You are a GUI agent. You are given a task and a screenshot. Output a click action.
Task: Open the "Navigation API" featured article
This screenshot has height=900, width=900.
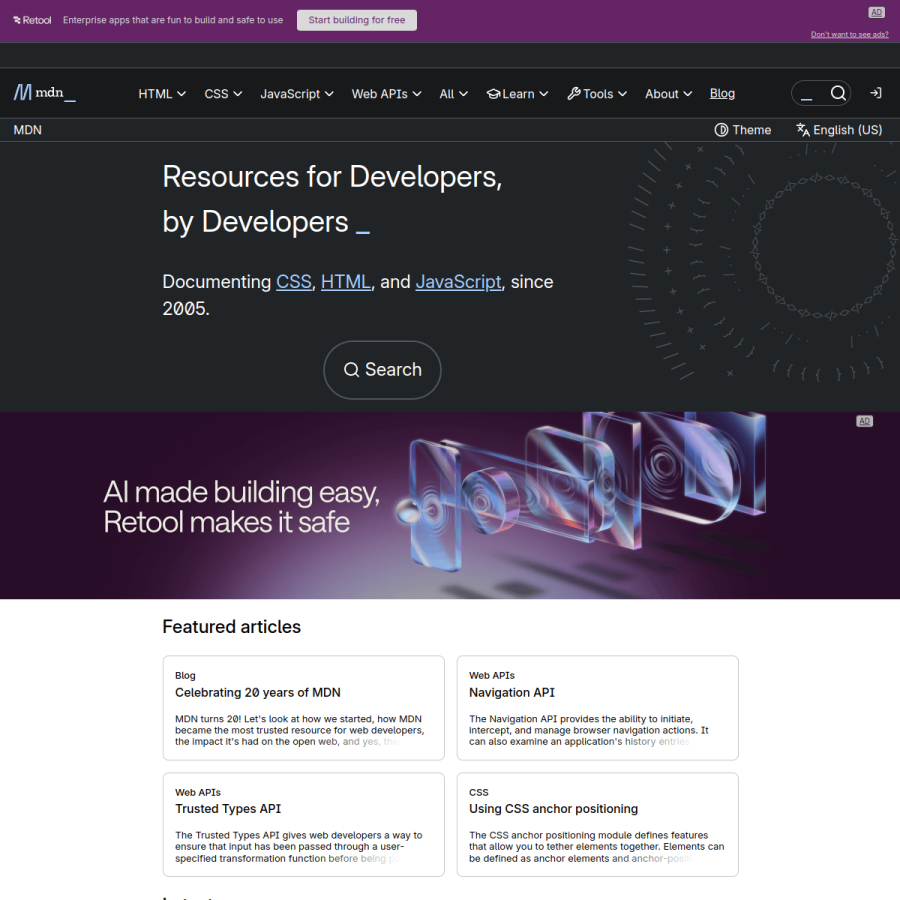coord(512,692)
